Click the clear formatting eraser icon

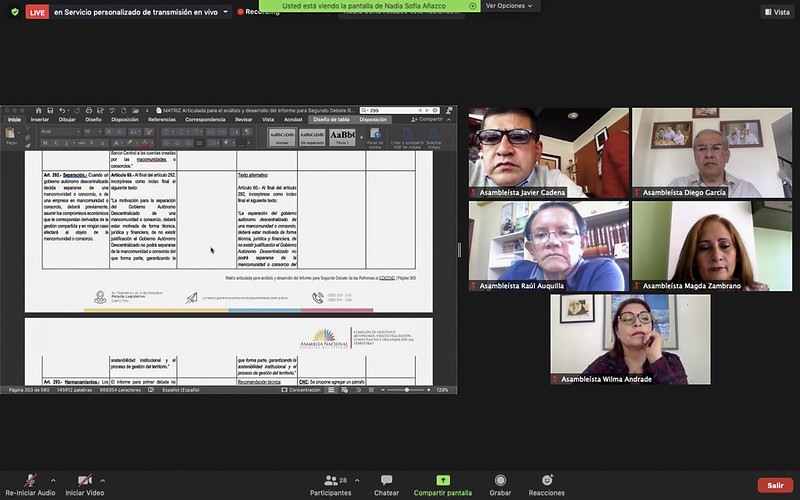tap(148, 132)
